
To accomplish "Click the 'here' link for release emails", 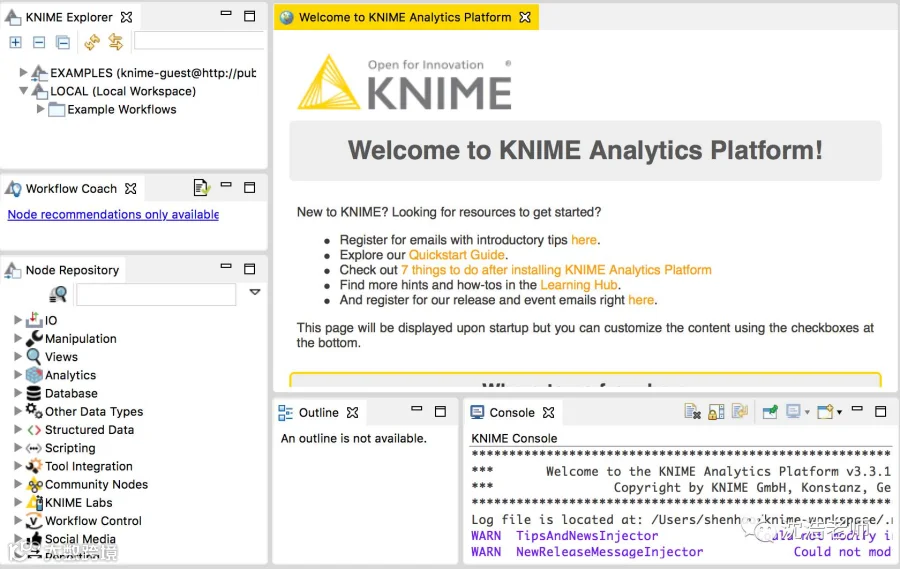I will click(x=641, y=299).
